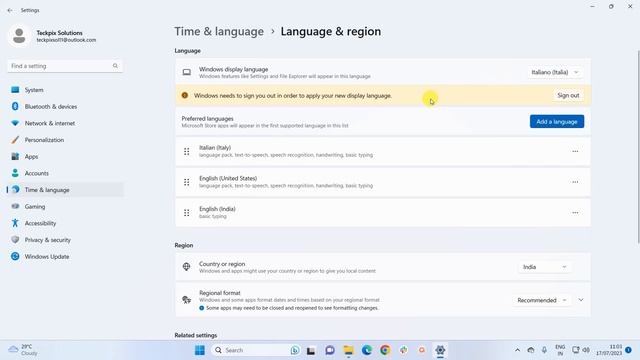Show hidden system tray icons
The image size is (640, 360).
[x=517, y=350]
